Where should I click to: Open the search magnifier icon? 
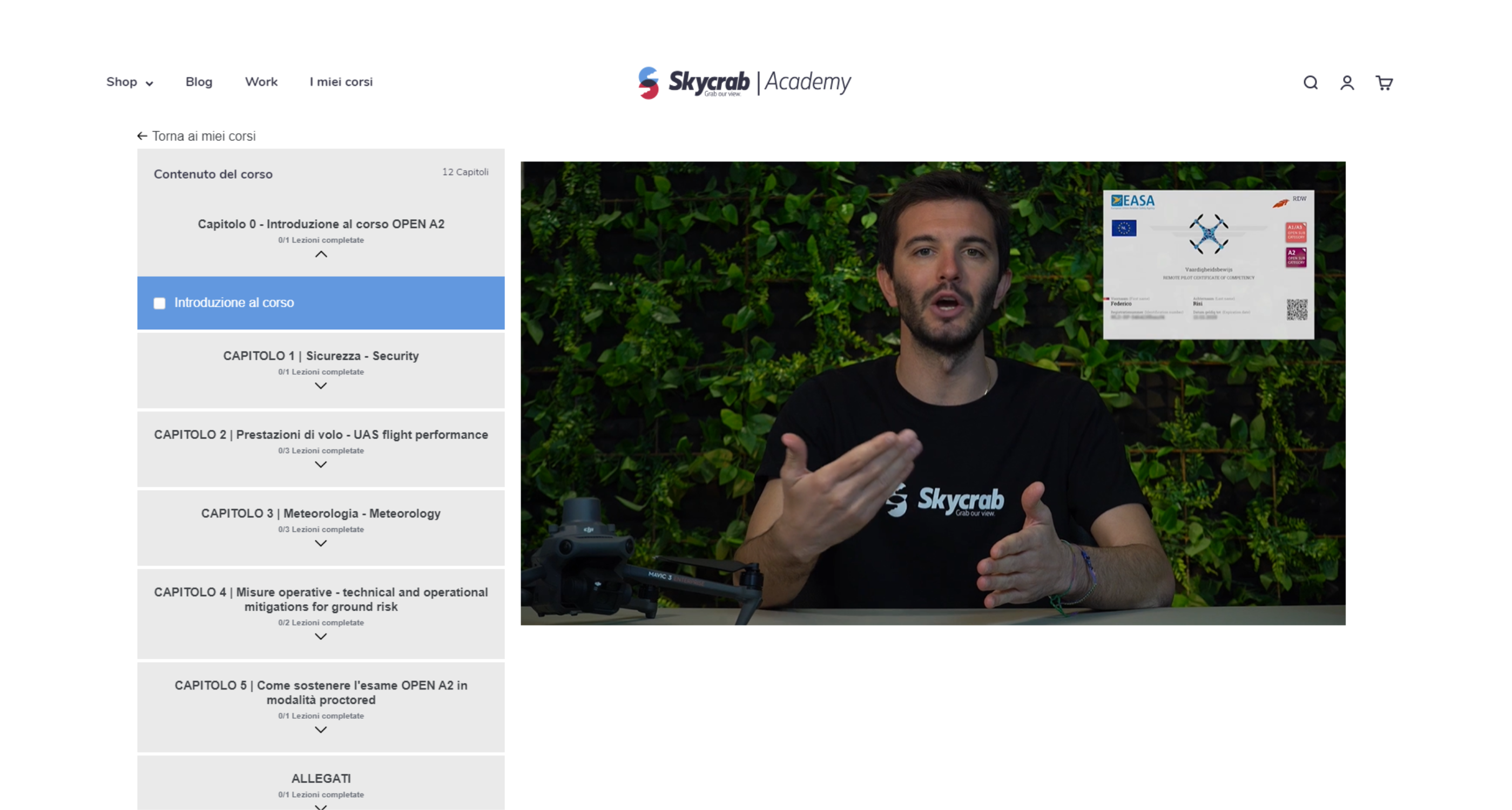tap(1310, 83)
